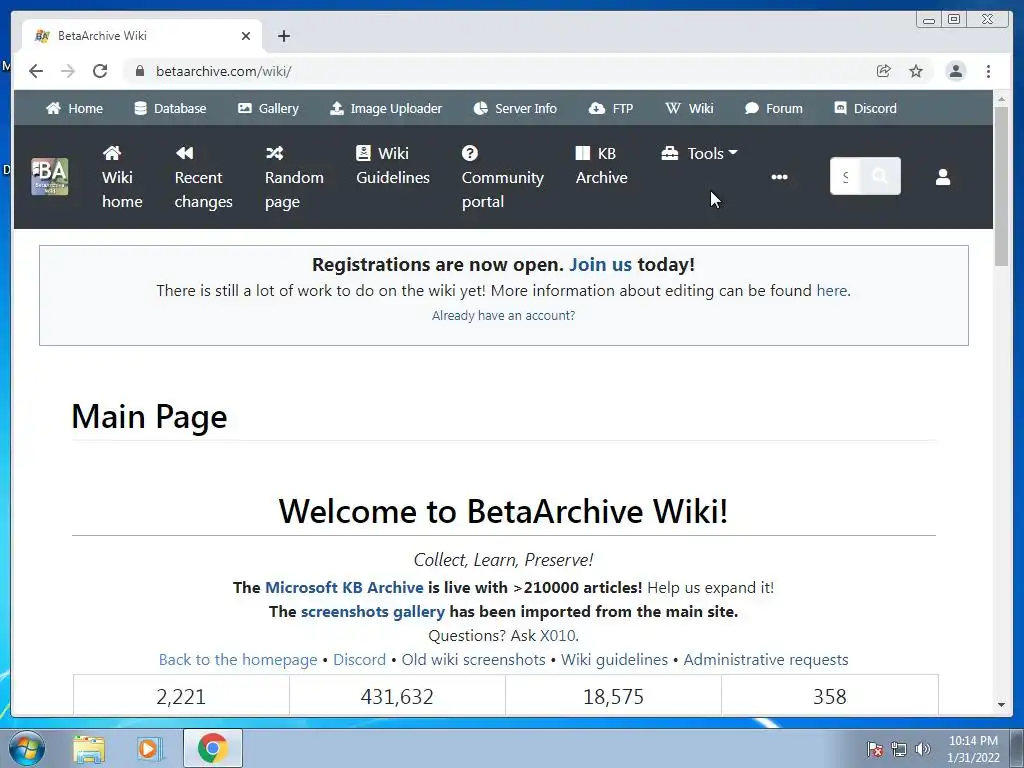Open 'Administrative requests' link

pos(765,660)
